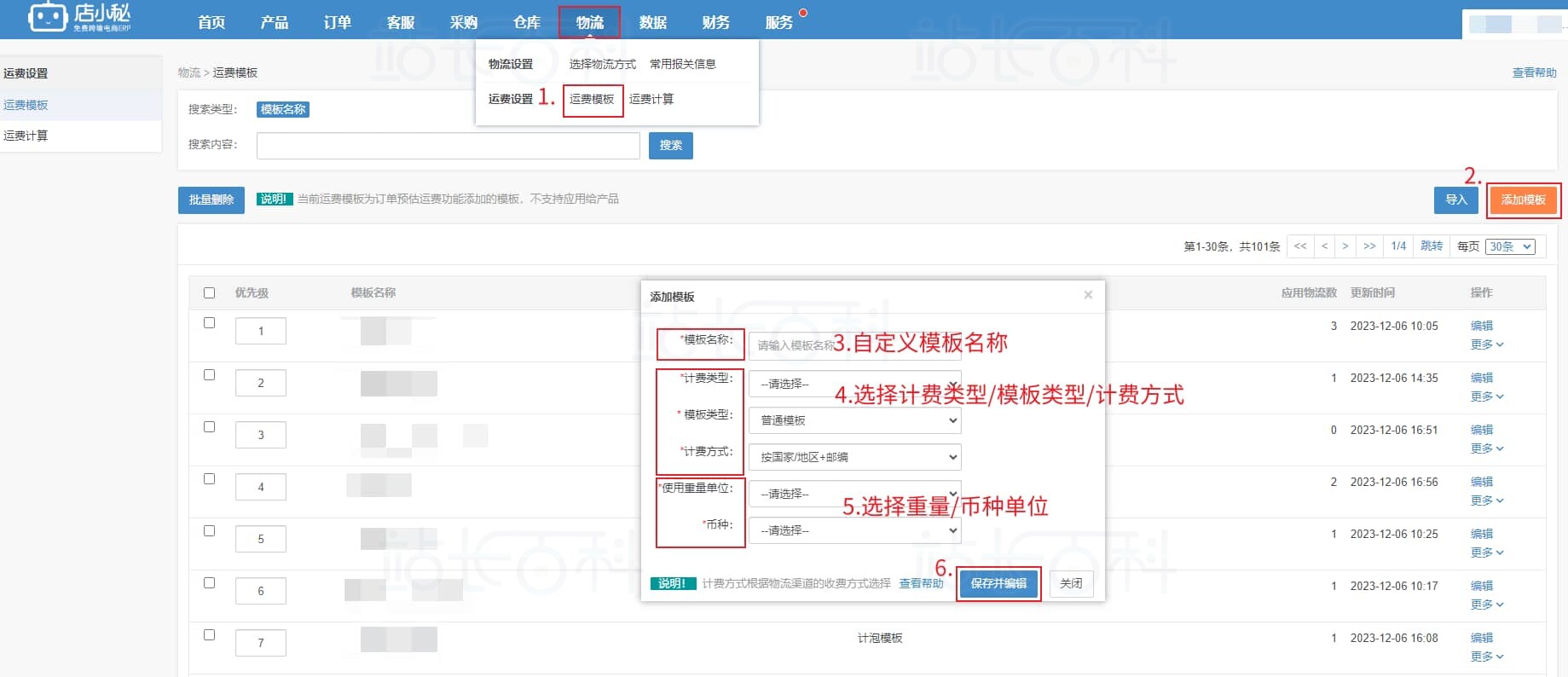Go to the first page of results
The width and height of the screenshot is (1568, 677).
point(1300,246)
